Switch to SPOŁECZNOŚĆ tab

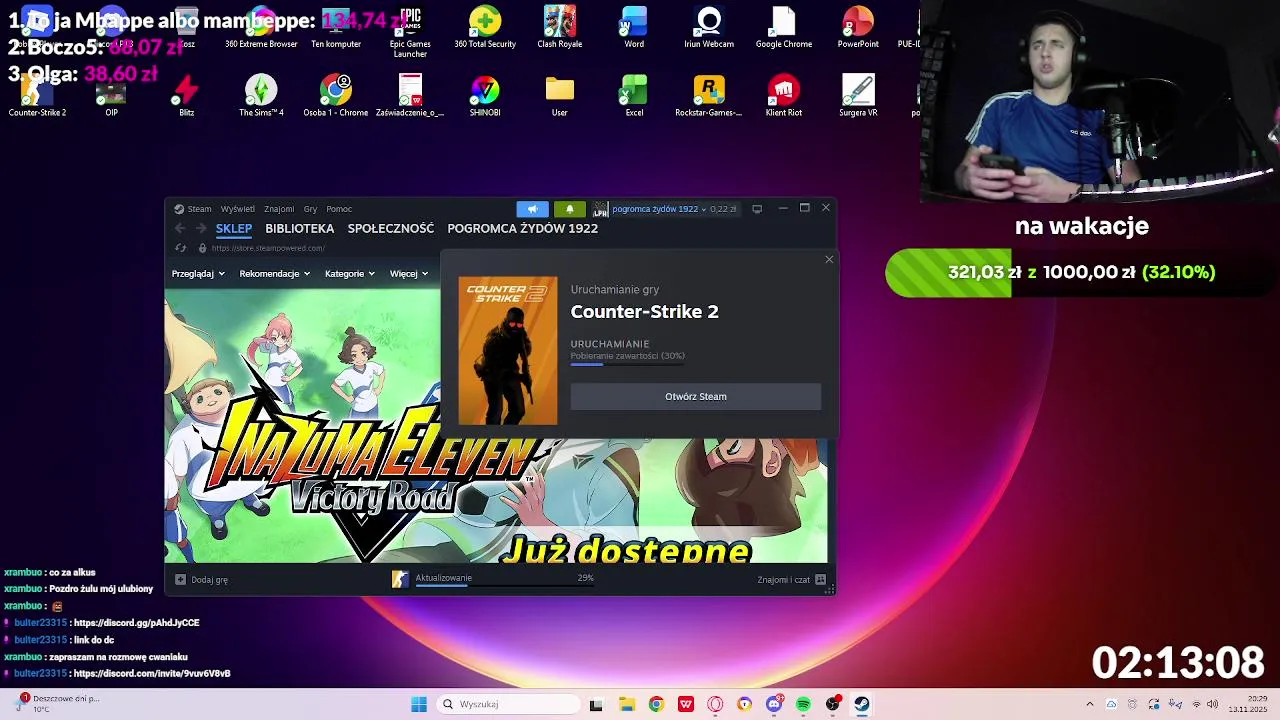tap(391, 228)
